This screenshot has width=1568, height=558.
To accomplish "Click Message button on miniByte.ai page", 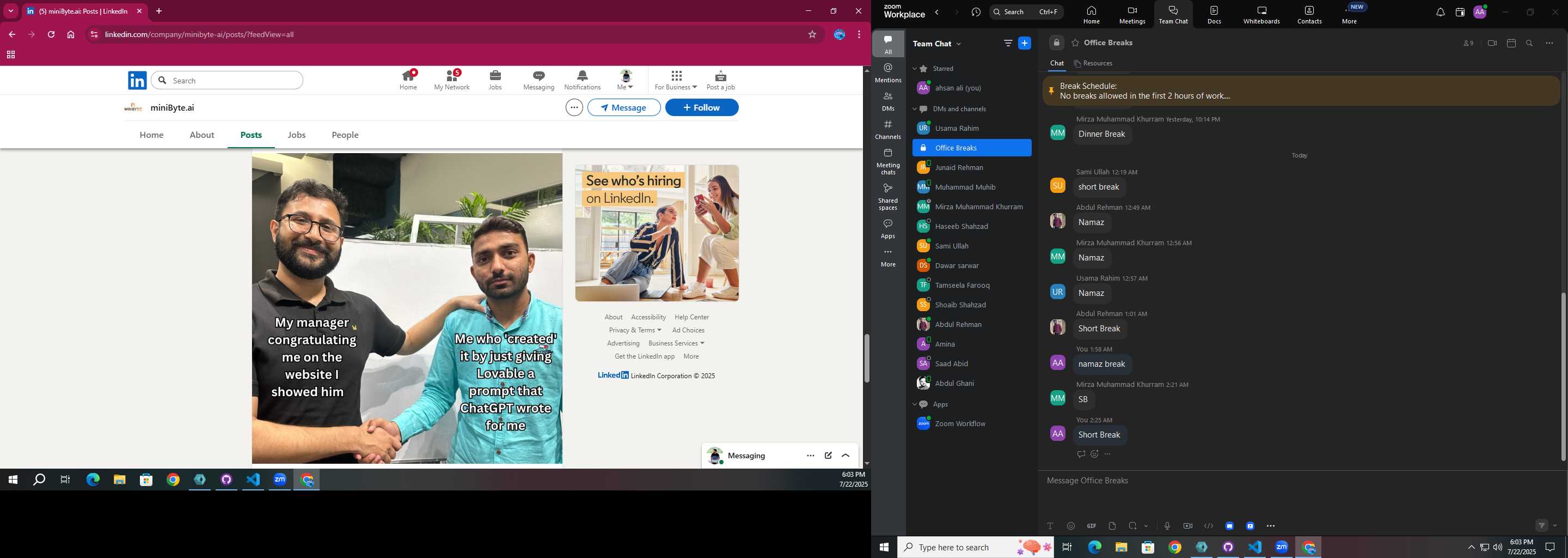I will click(624, 108).
